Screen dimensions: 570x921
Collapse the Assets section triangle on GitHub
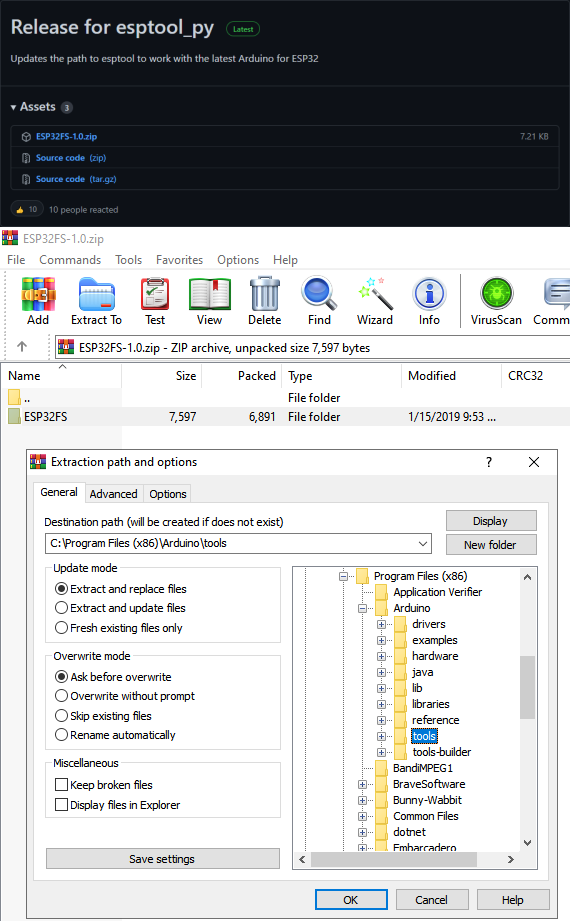(x=14, y=107)
